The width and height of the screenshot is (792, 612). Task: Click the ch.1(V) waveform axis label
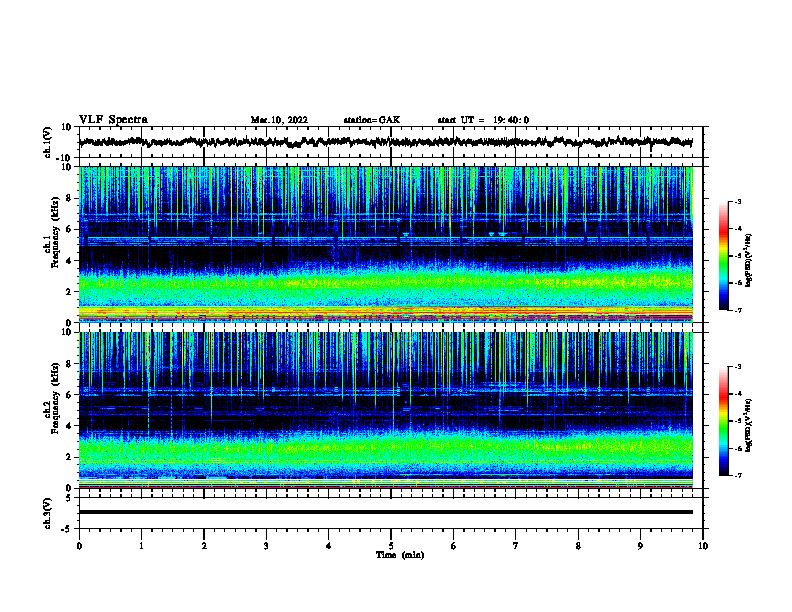(x=48, y=142)
